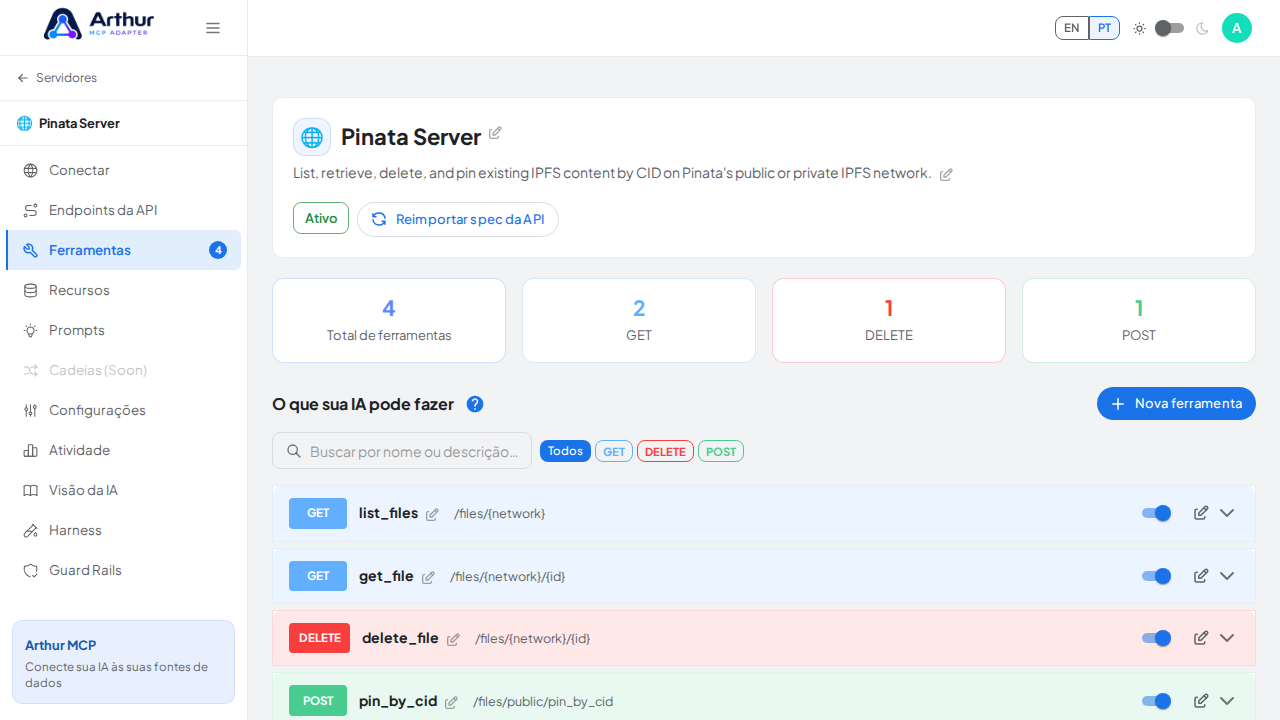1280x720 pixels.
Task: Edit the Pinata Server name pencil icon
Action: pos(495,133)
